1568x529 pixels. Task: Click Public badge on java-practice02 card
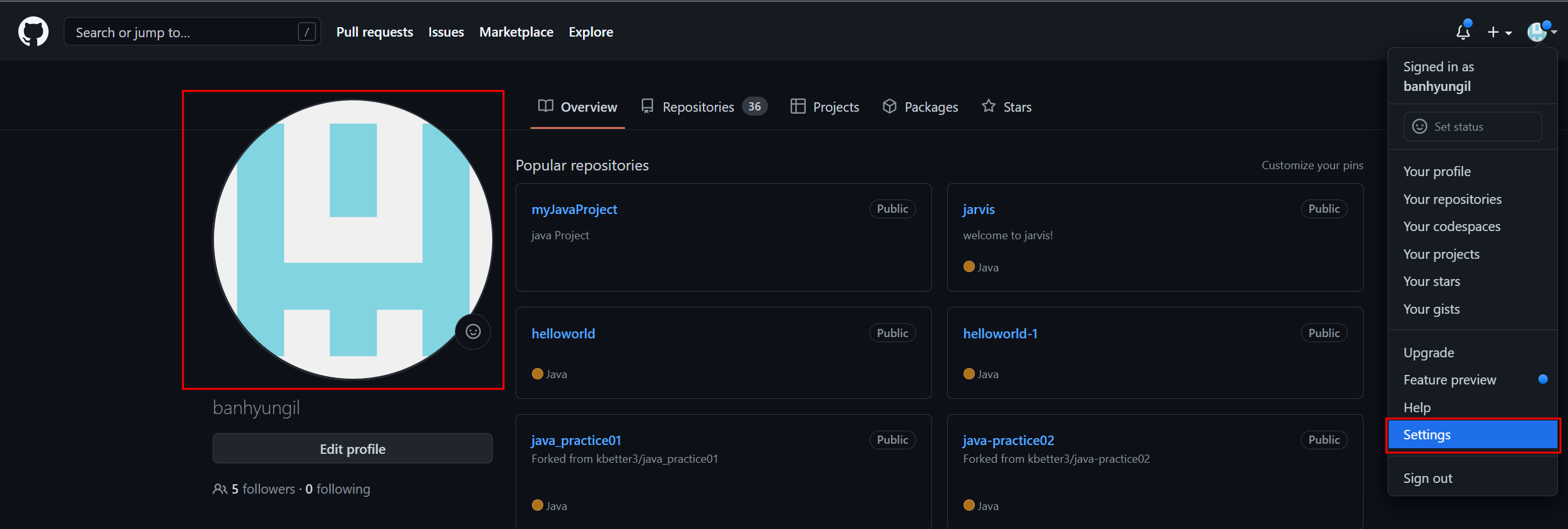1324,440
